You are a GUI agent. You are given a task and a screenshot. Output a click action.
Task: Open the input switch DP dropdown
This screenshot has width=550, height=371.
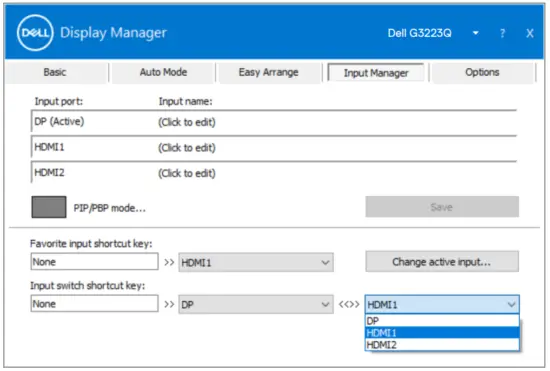(x=256, y=304)
